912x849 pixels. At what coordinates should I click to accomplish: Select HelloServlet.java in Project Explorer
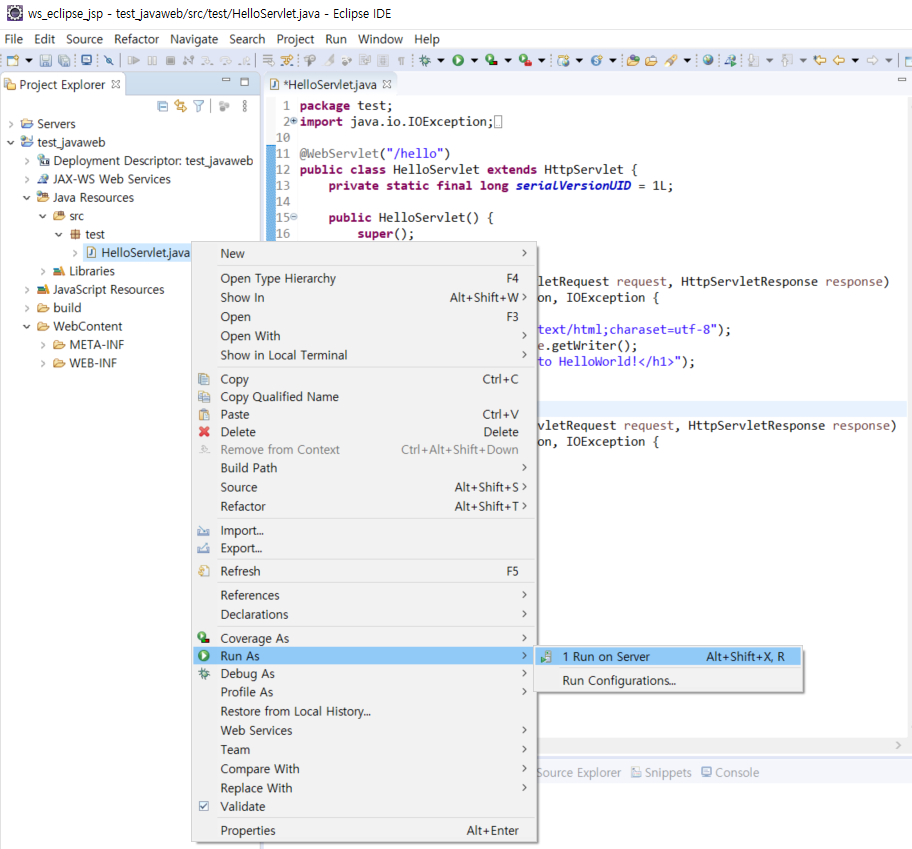click(137, 252)
